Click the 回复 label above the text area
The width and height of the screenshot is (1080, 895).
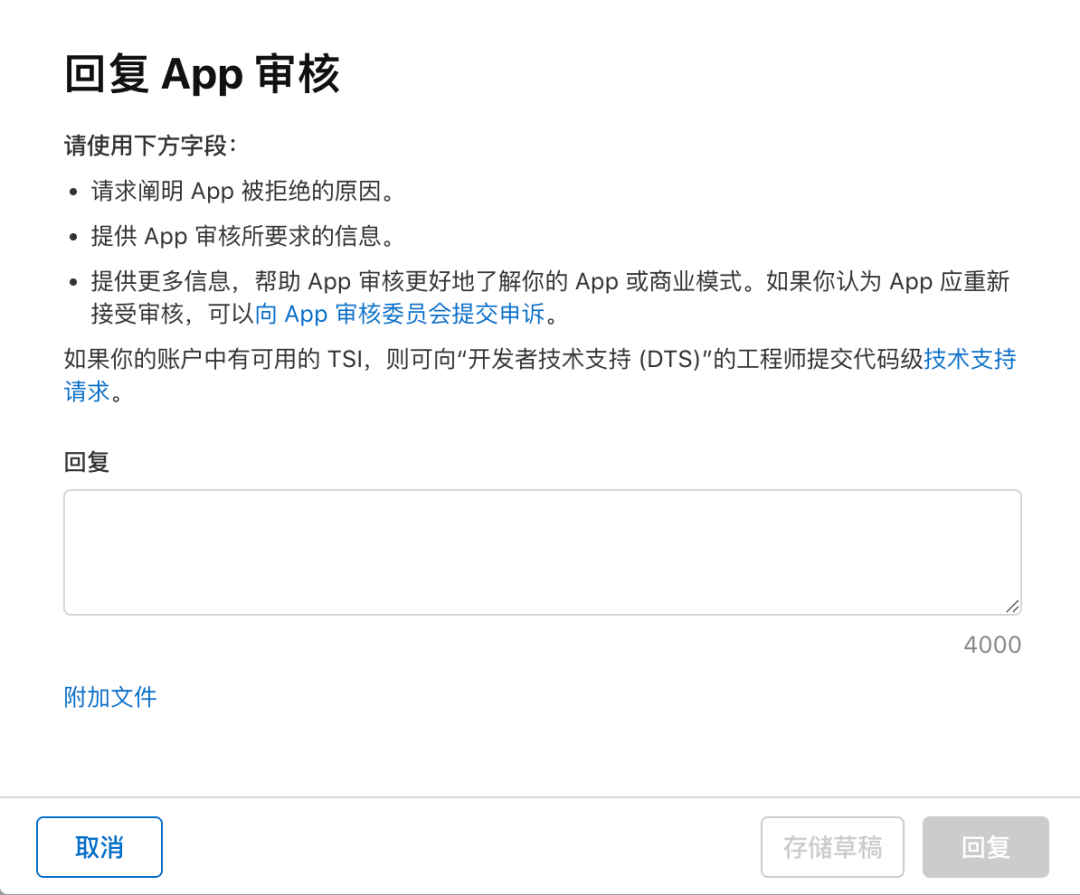[87, 462]
